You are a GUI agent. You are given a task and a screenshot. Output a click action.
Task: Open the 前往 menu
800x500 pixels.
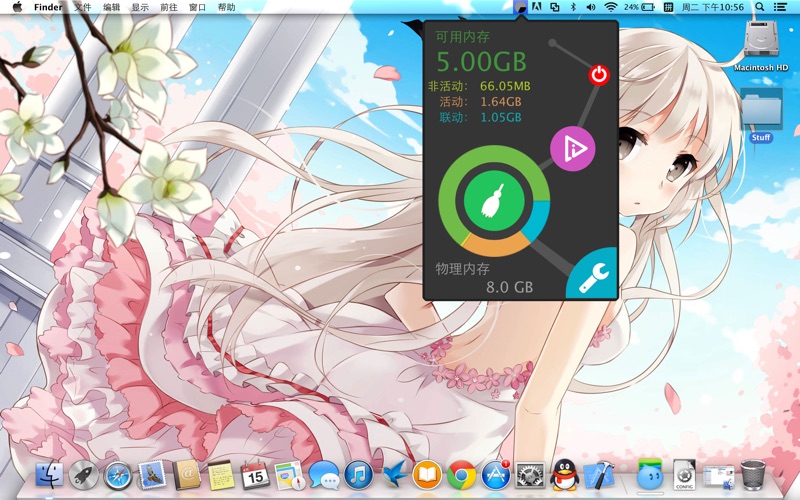[x=168, y=7]
